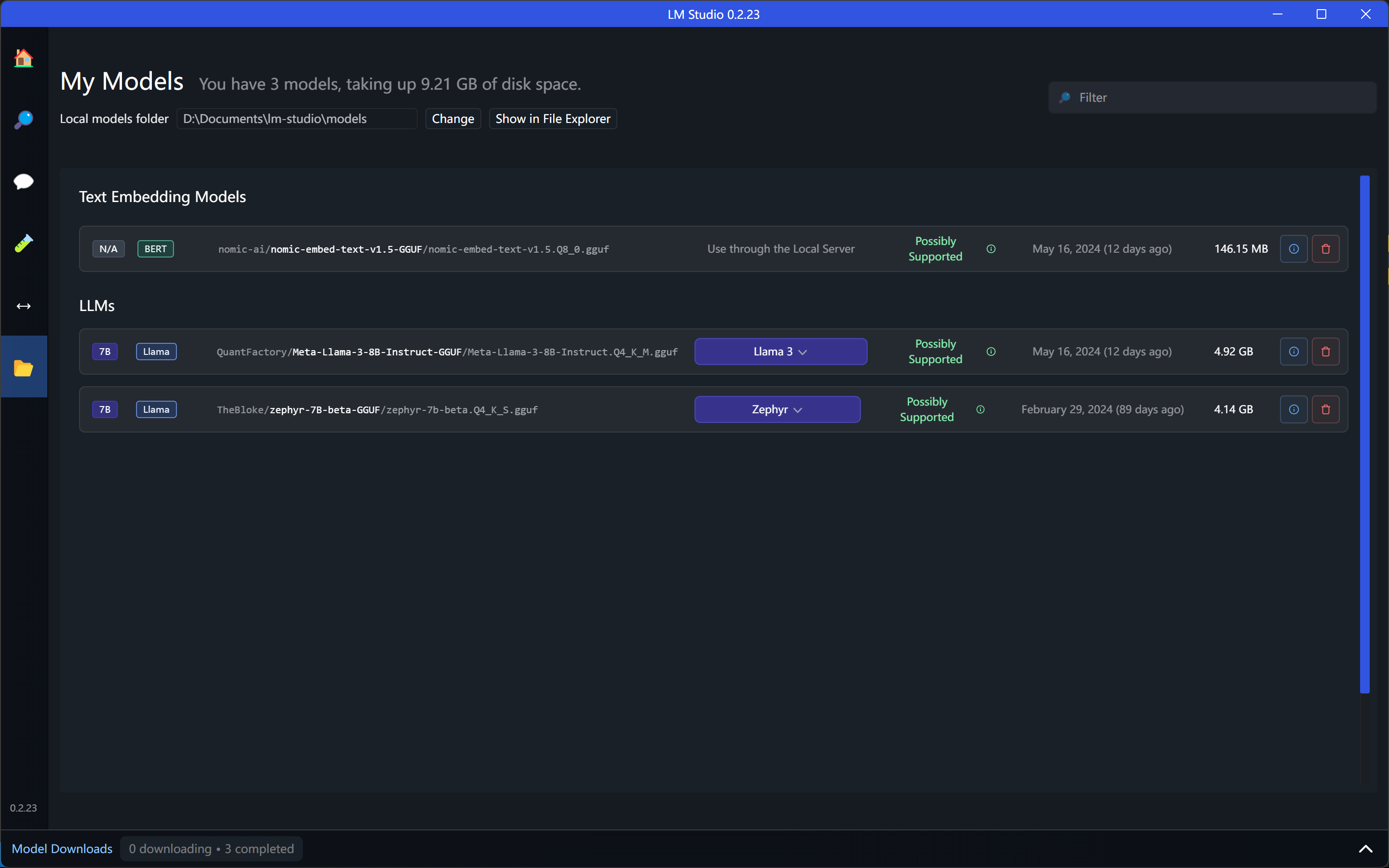This screenshot has width=1389, height=868.
Task: Click the magnifier icon in the Filter box
Action: click(x=1065, y=97)
